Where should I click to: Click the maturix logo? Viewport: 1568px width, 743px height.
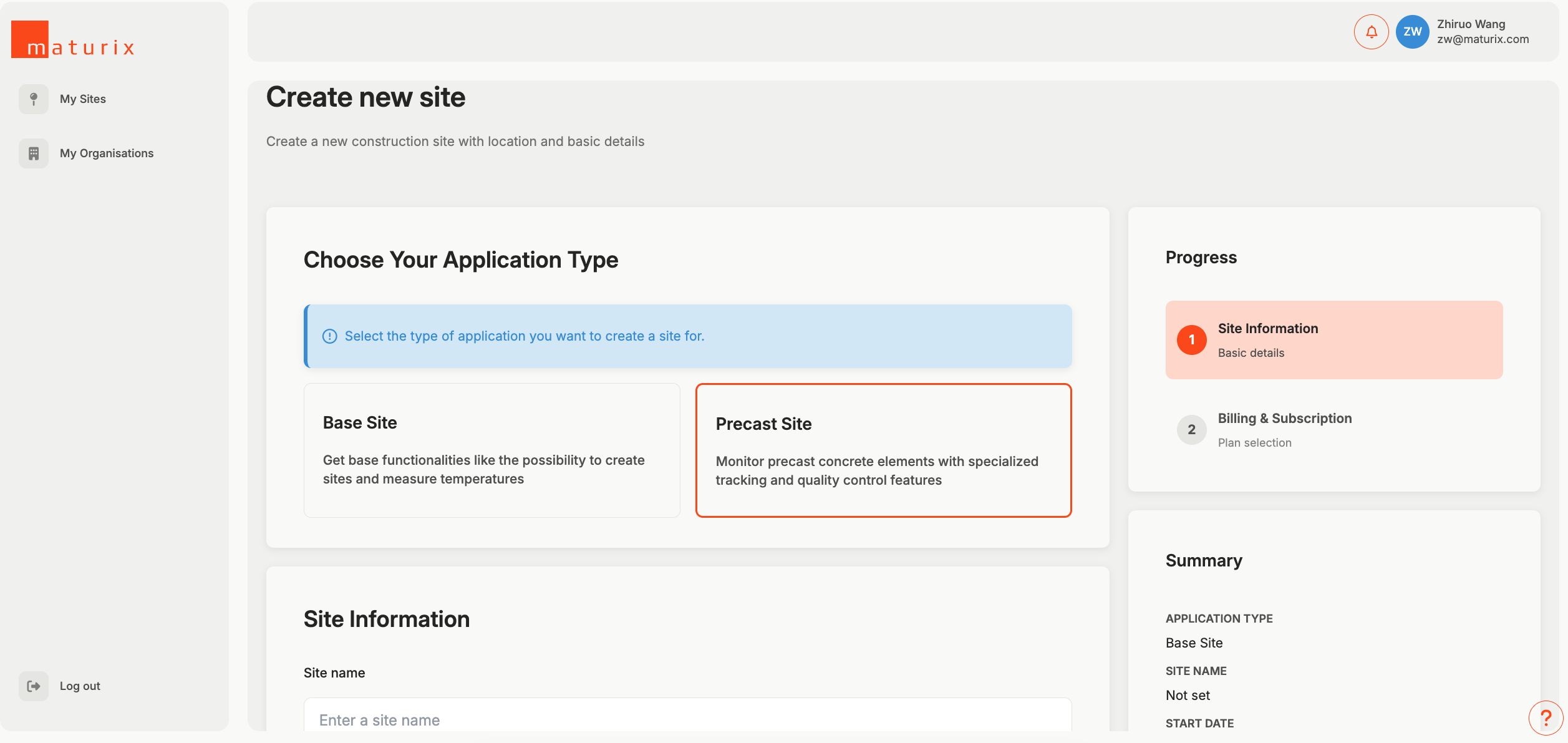[74, 40]
